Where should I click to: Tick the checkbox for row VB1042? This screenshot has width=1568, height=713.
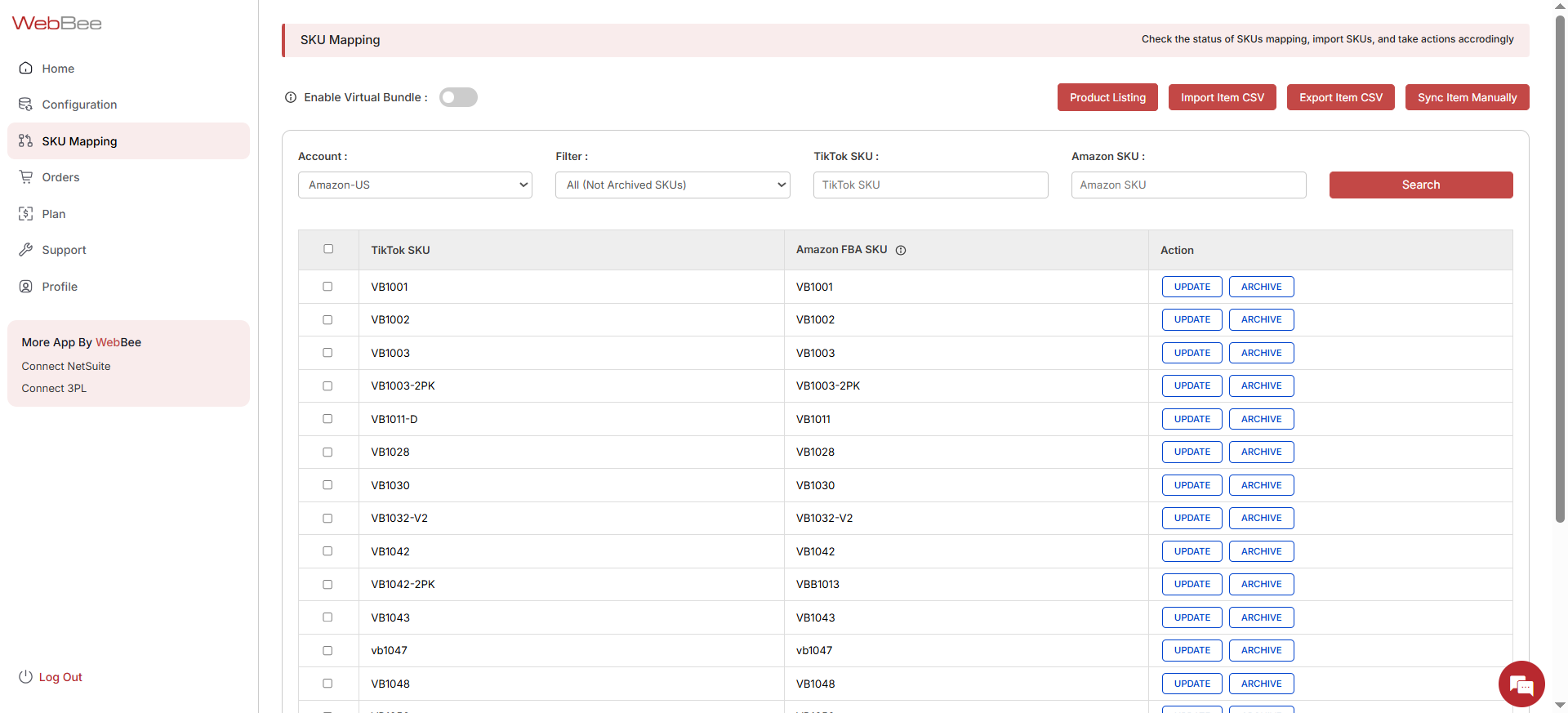pyautogui.click(x=327, y=551)
